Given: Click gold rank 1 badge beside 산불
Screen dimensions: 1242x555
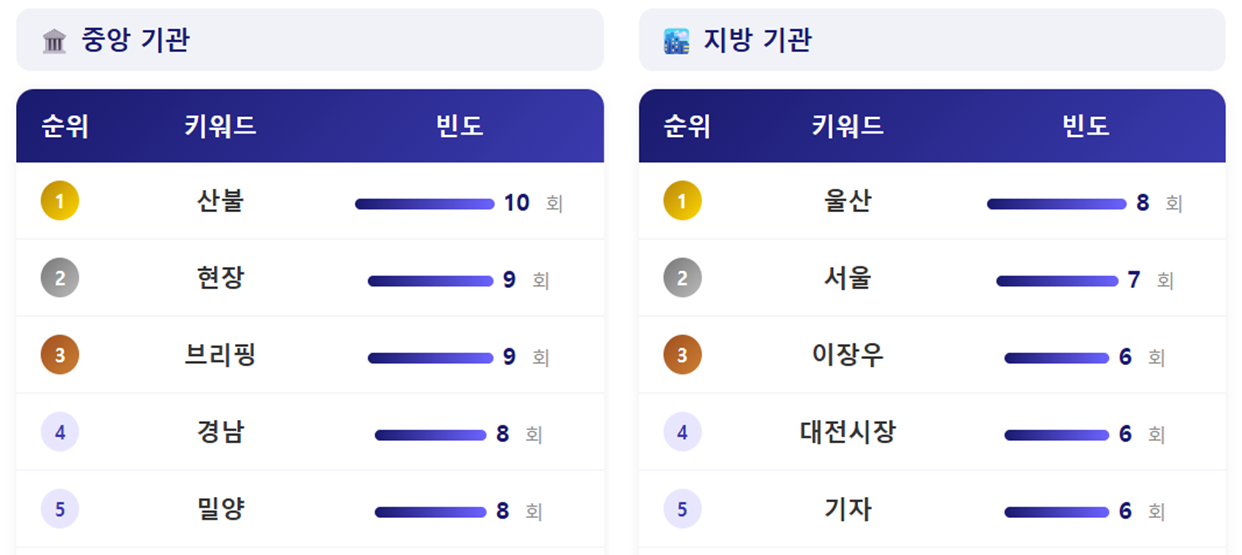Looking at the screenshot, I should 60,202.
